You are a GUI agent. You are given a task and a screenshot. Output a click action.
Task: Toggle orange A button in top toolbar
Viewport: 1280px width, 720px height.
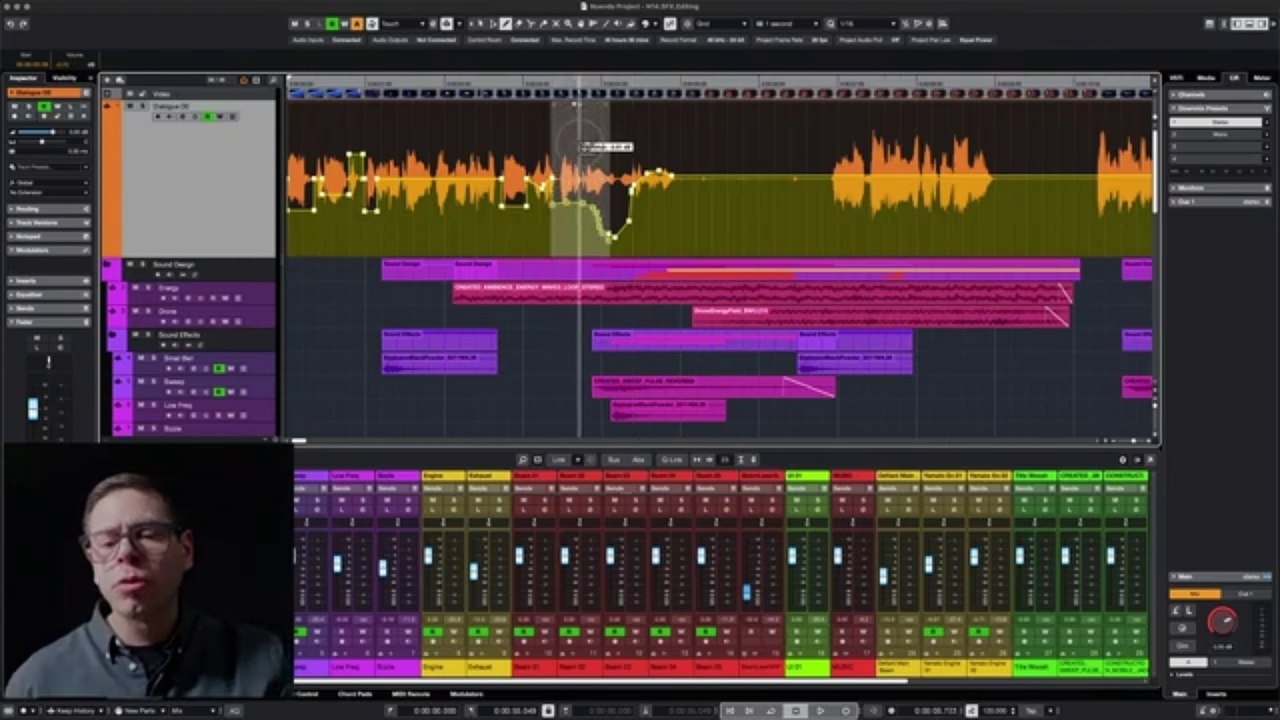tap(356, 23)
